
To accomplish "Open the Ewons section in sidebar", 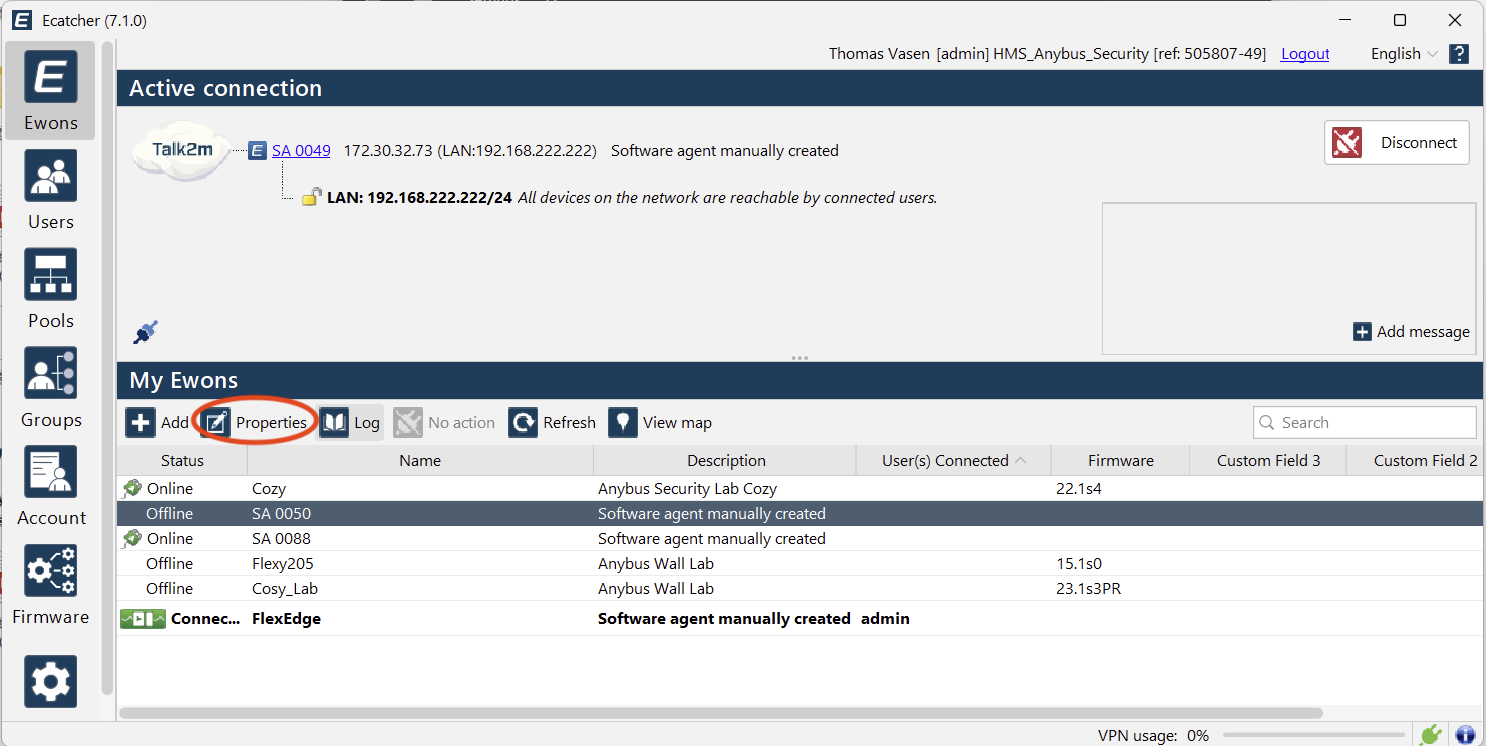I will 50,90.
